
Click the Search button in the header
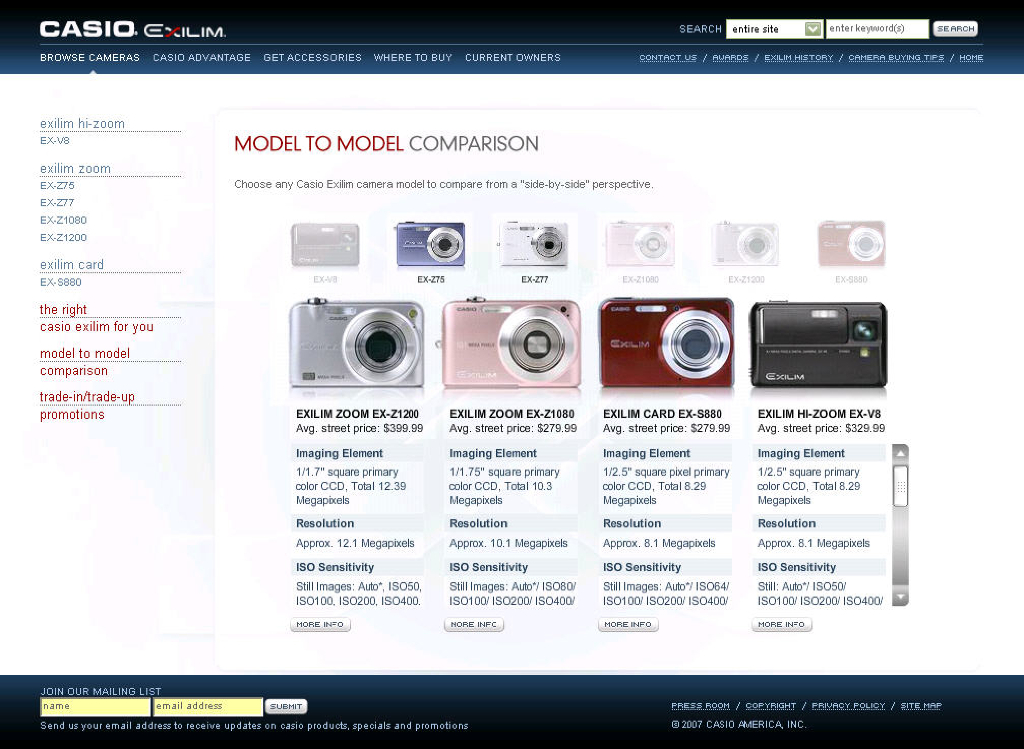955,29
